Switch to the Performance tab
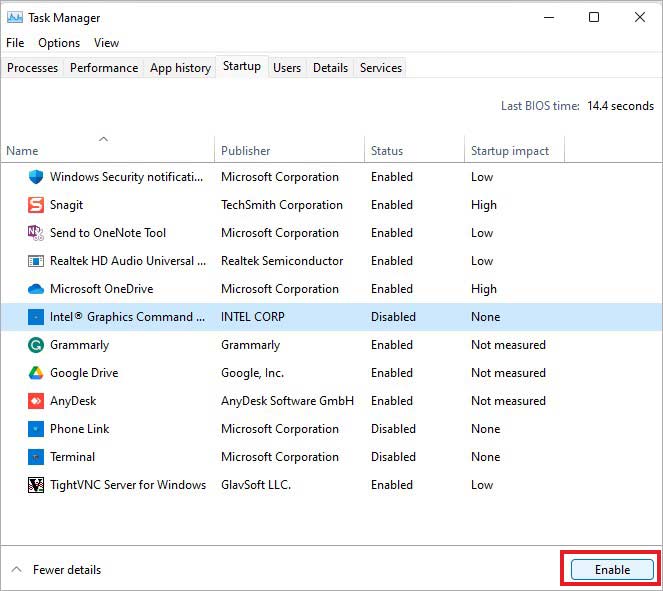This screenshot has width=663, height=591. pyautogui.click(x=104, y=68)
